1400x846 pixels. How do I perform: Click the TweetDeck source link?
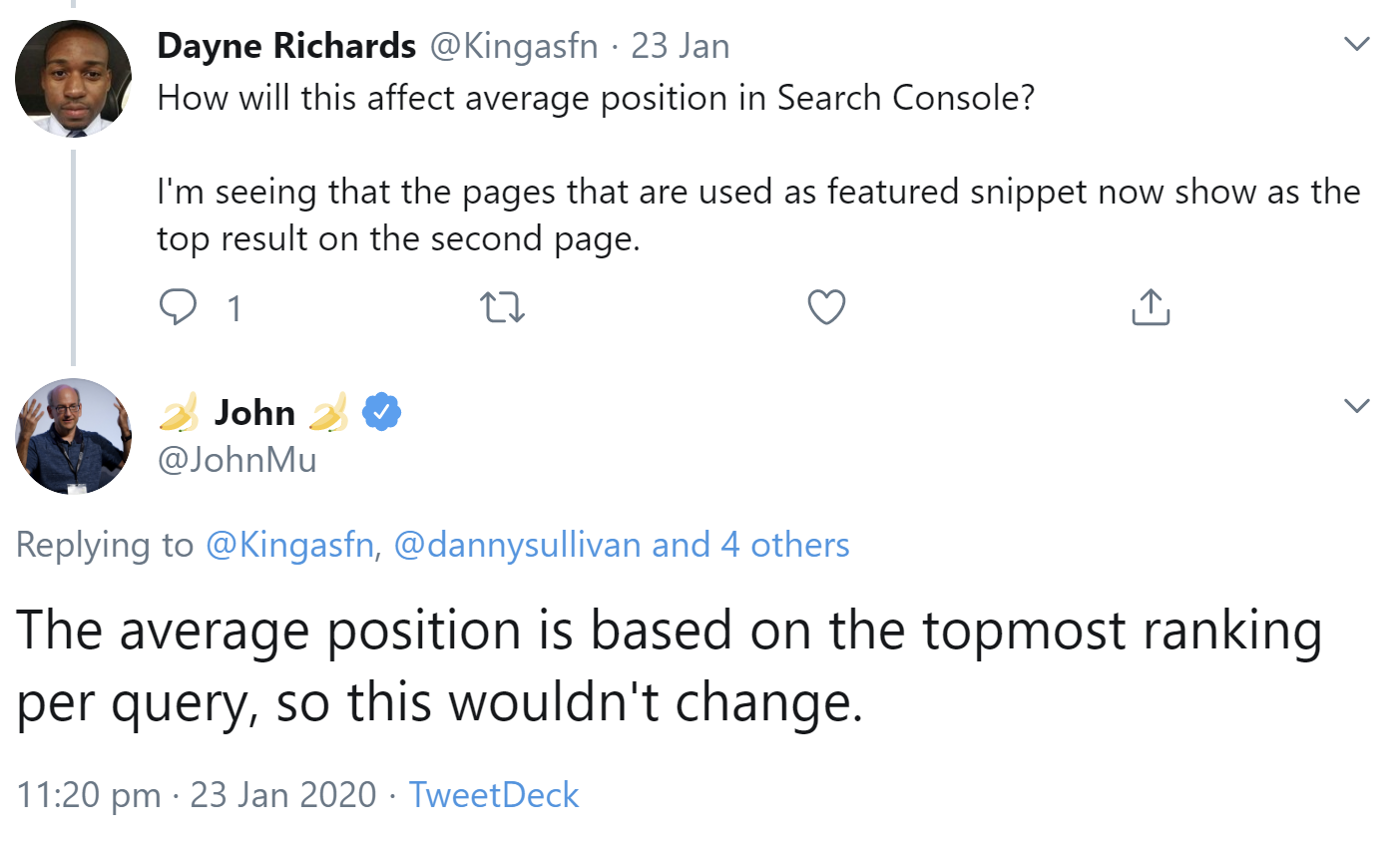coord(493,795)
